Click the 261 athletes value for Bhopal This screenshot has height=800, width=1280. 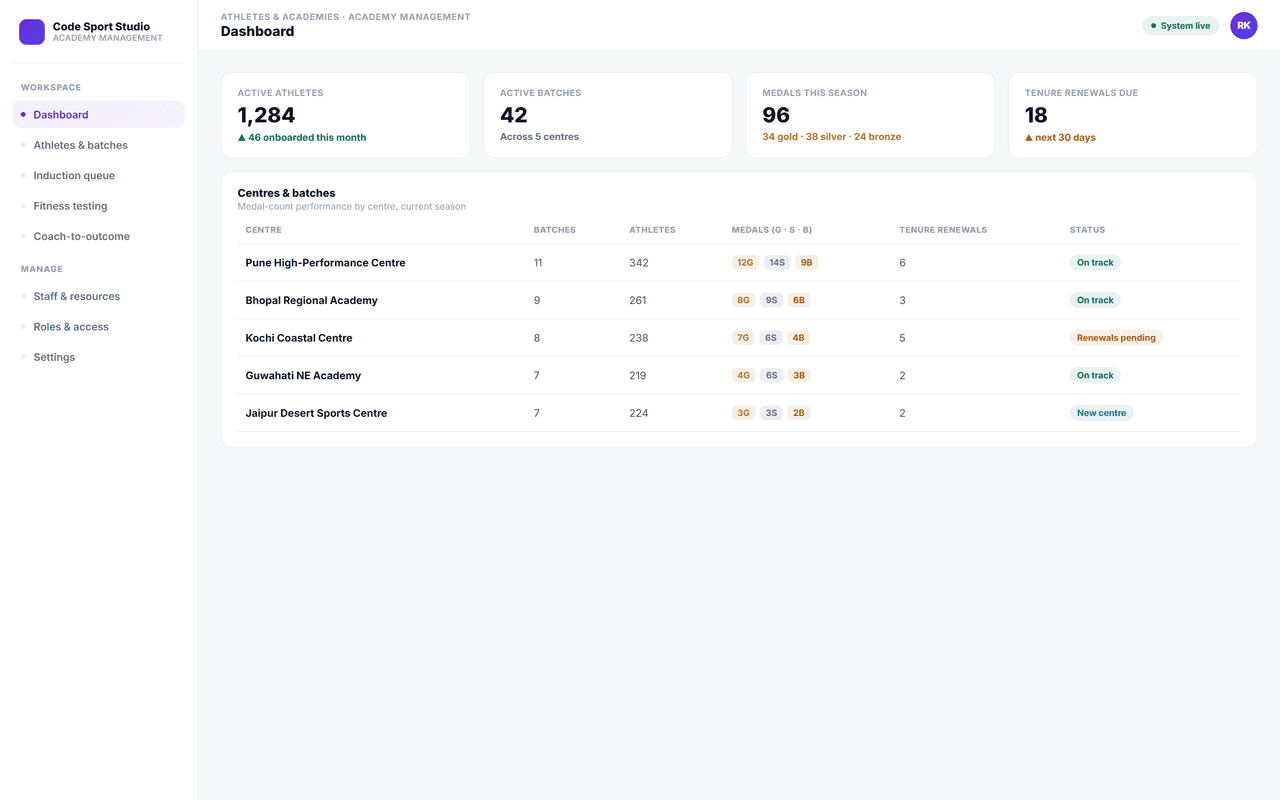click(x=638, y=300)
